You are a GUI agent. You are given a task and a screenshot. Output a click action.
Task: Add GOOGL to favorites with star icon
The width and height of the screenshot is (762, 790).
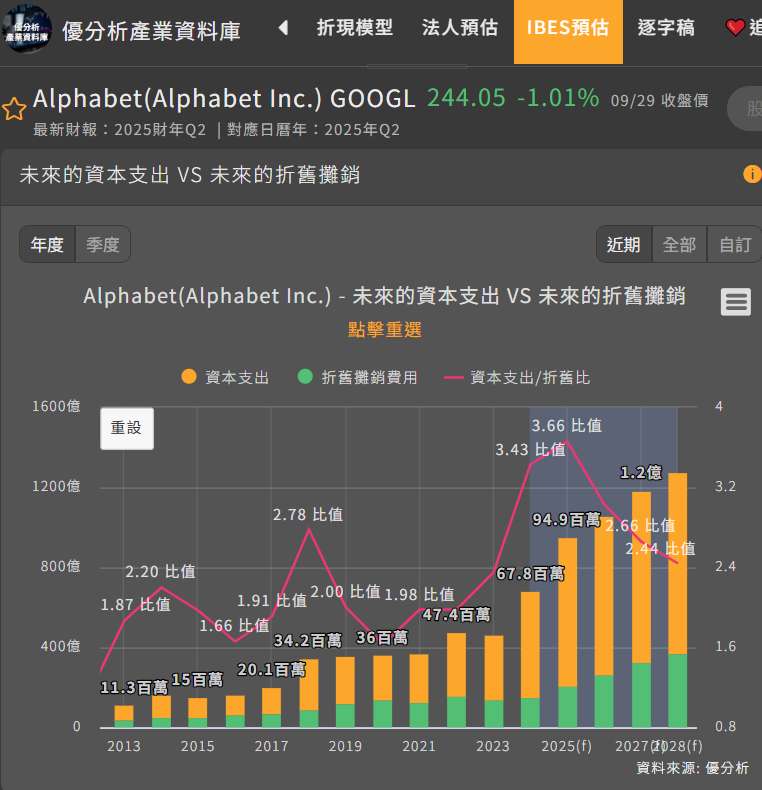pos(14,109)
